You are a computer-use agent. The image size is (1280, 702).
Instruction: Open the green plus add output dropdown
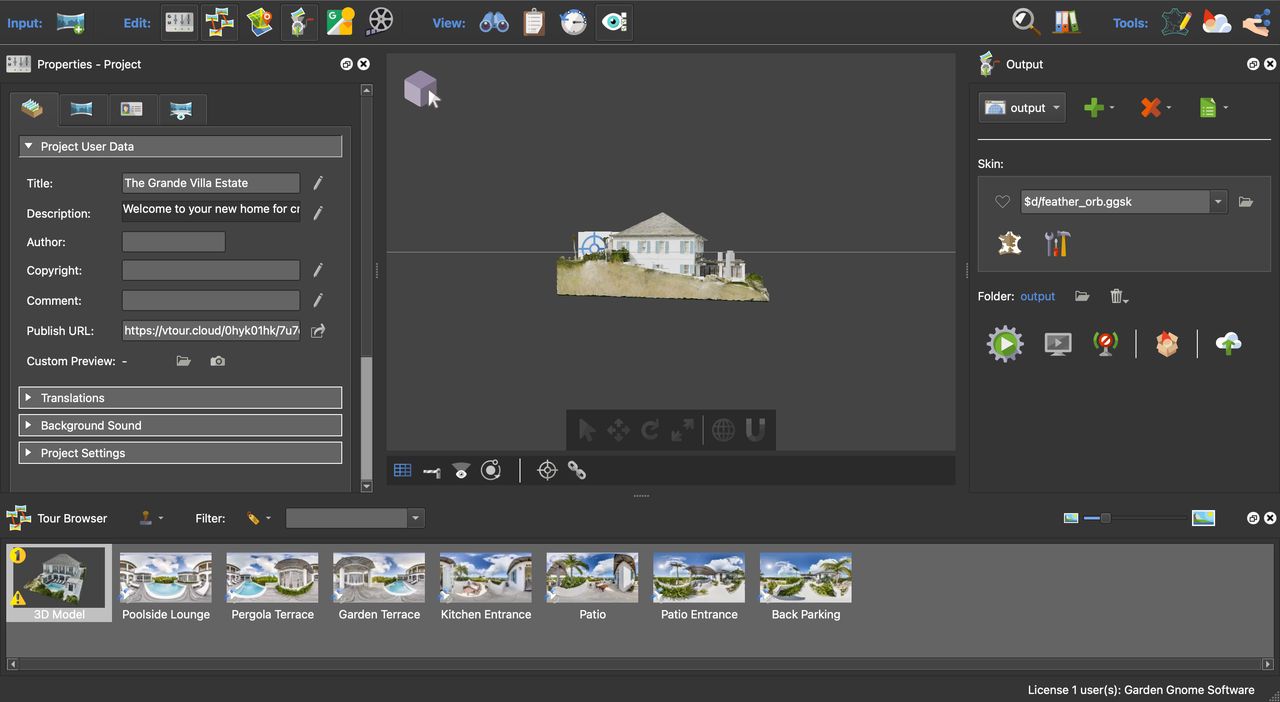(x=1099, y=107)
